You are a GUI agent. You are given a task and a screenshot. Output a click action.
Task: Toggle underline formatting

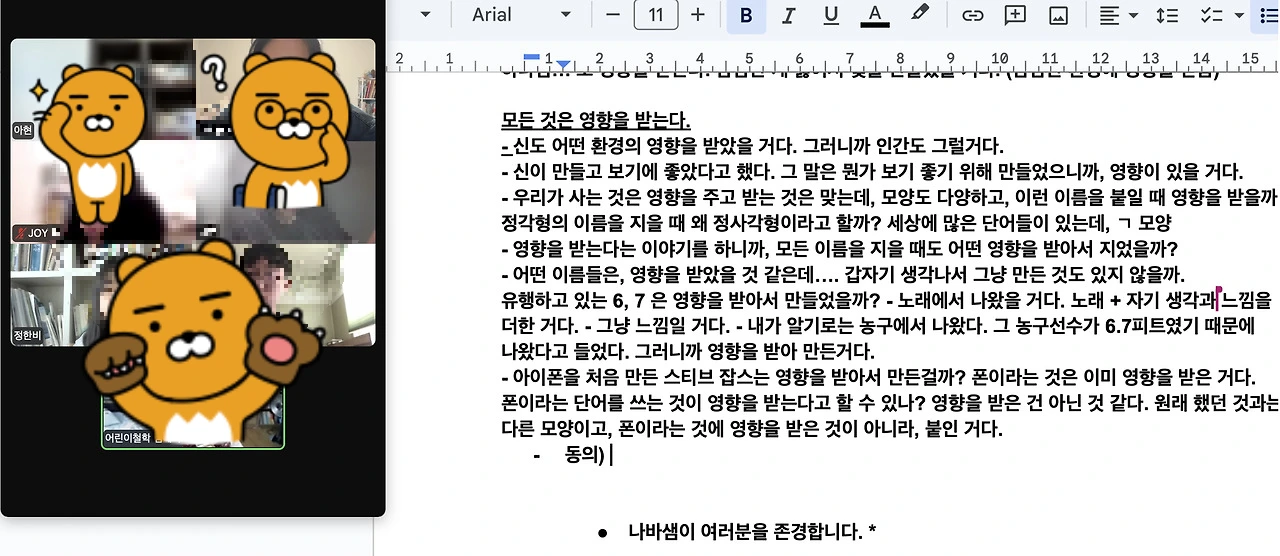click(831, 15)
